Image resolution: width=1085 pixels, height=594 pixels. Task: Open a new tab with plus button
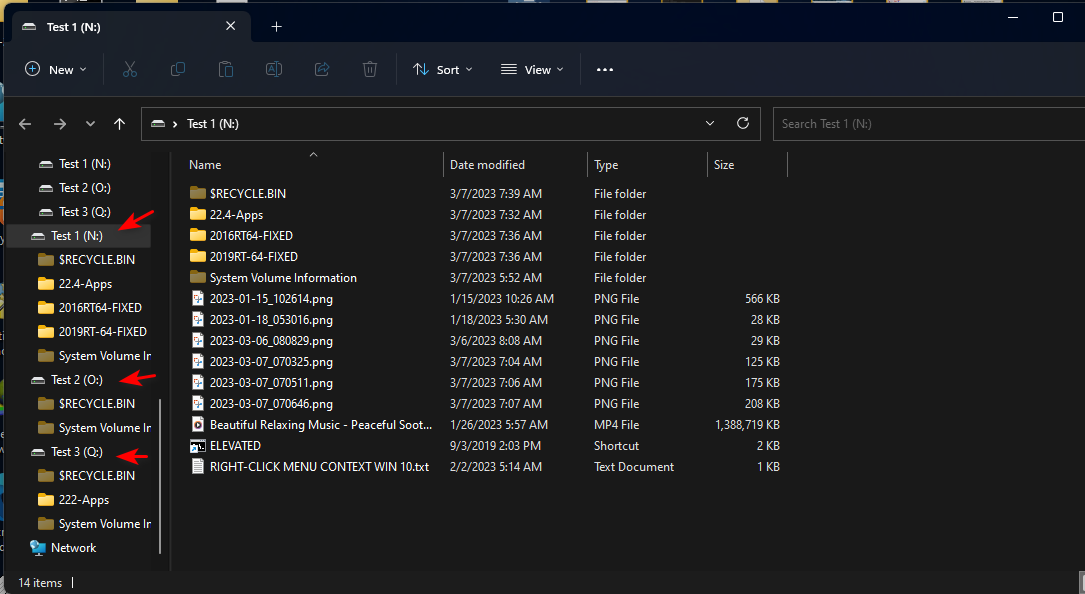[x=277, y=26]
